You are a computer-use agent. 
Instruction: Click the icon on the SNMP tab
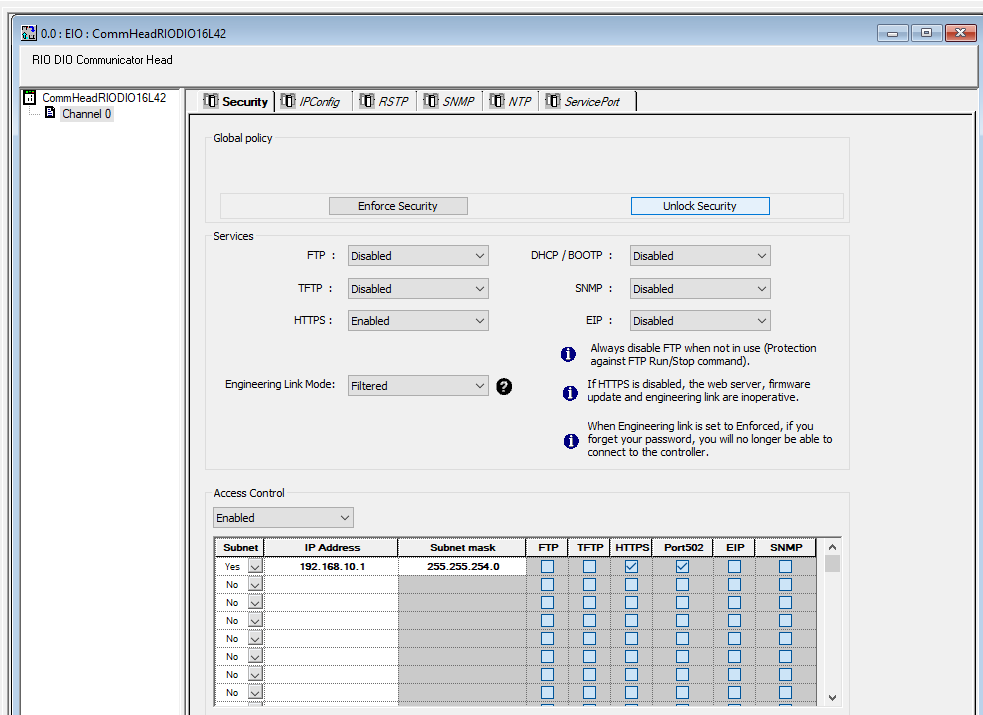[x=431, y=101]
